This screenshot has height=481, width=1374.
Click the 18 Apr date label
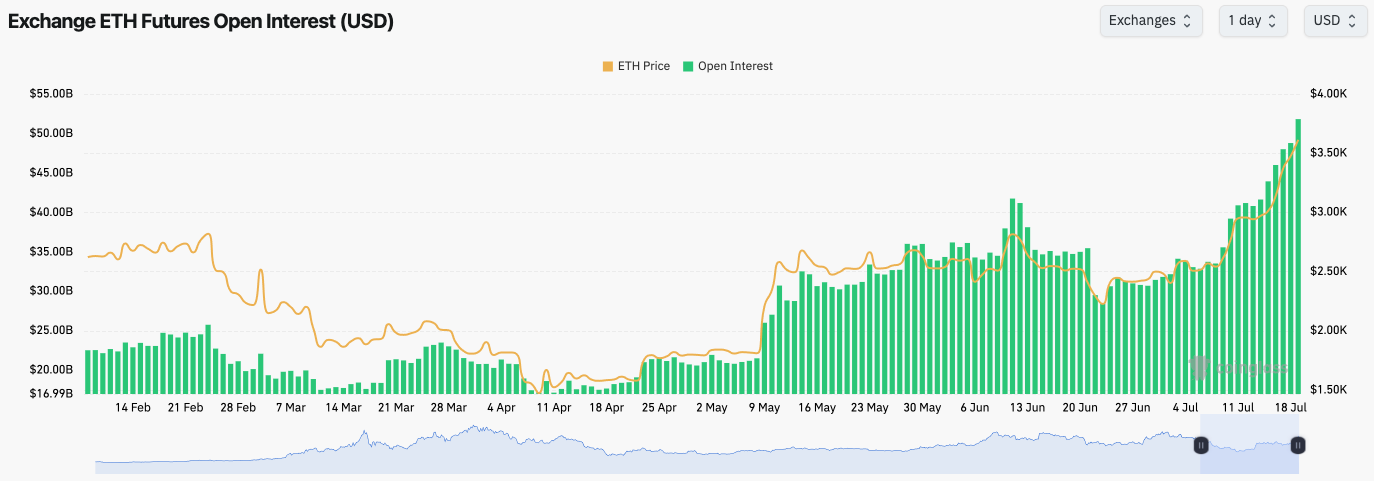tap(606, 408)
